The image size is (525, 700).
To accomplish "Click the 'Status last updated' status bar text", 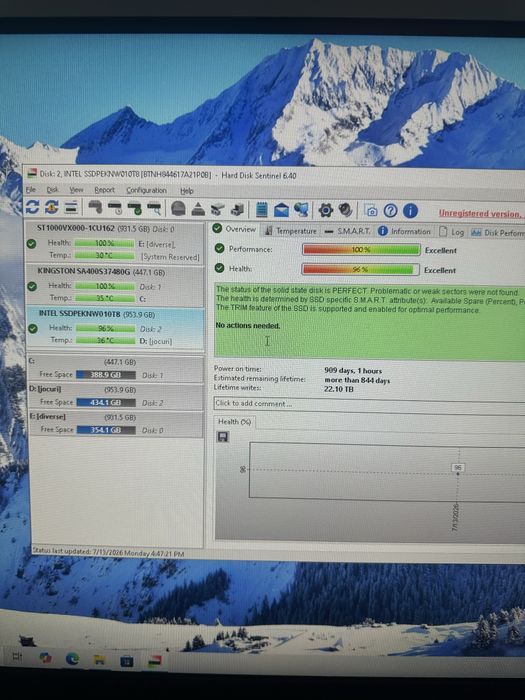I will tap(108, 553).
